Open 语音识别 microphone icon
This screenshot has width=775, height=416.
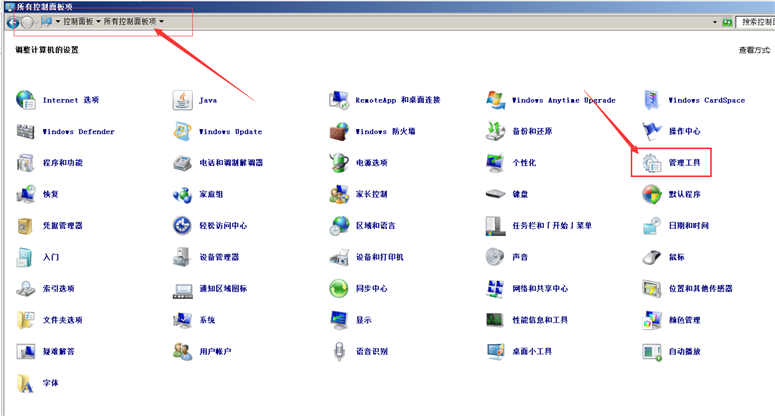pos(339,351)
